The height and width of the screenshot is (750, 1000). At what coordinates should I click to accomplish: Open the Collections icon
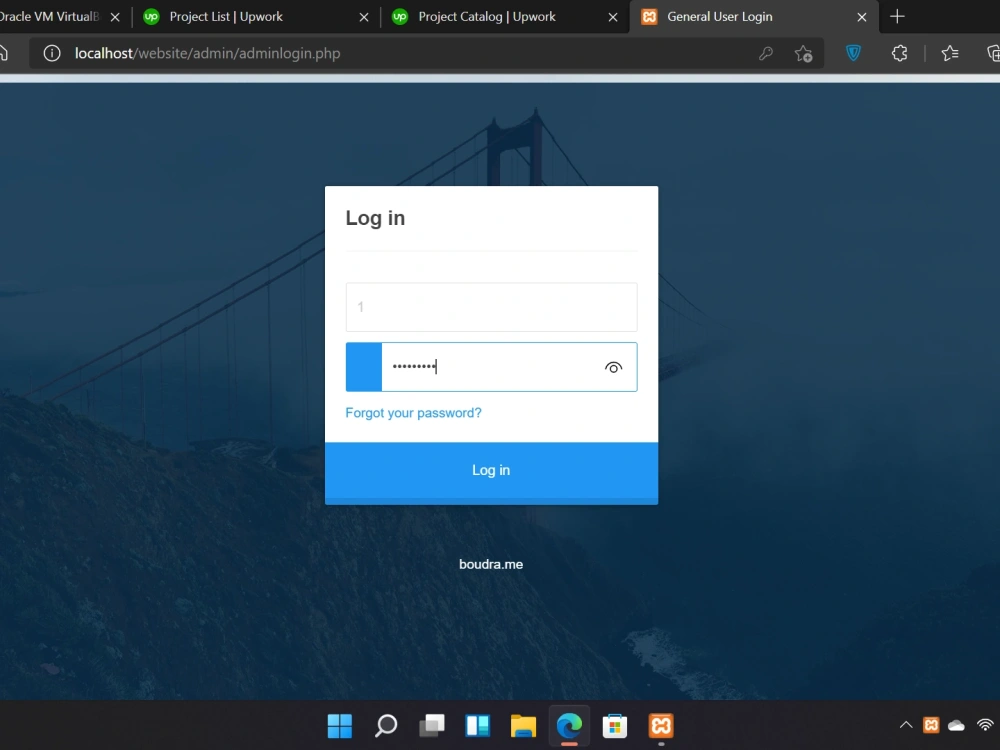click(993, 53)
